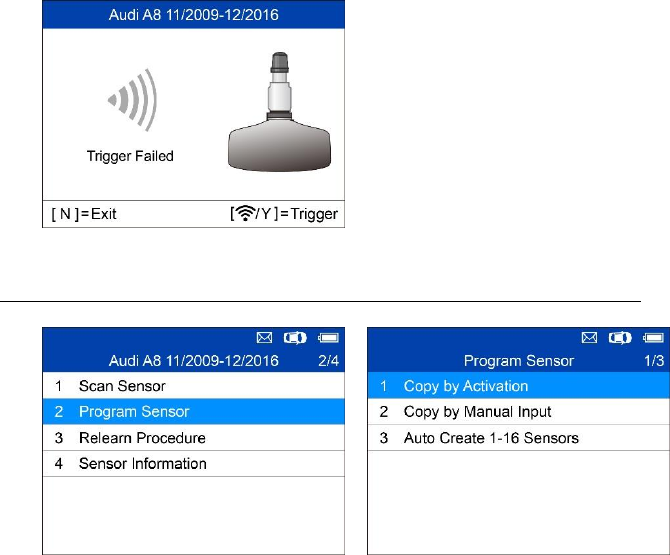Click the Trigger Failed message
This screenshot has height=555, width=670.
[x=130, y=156]
